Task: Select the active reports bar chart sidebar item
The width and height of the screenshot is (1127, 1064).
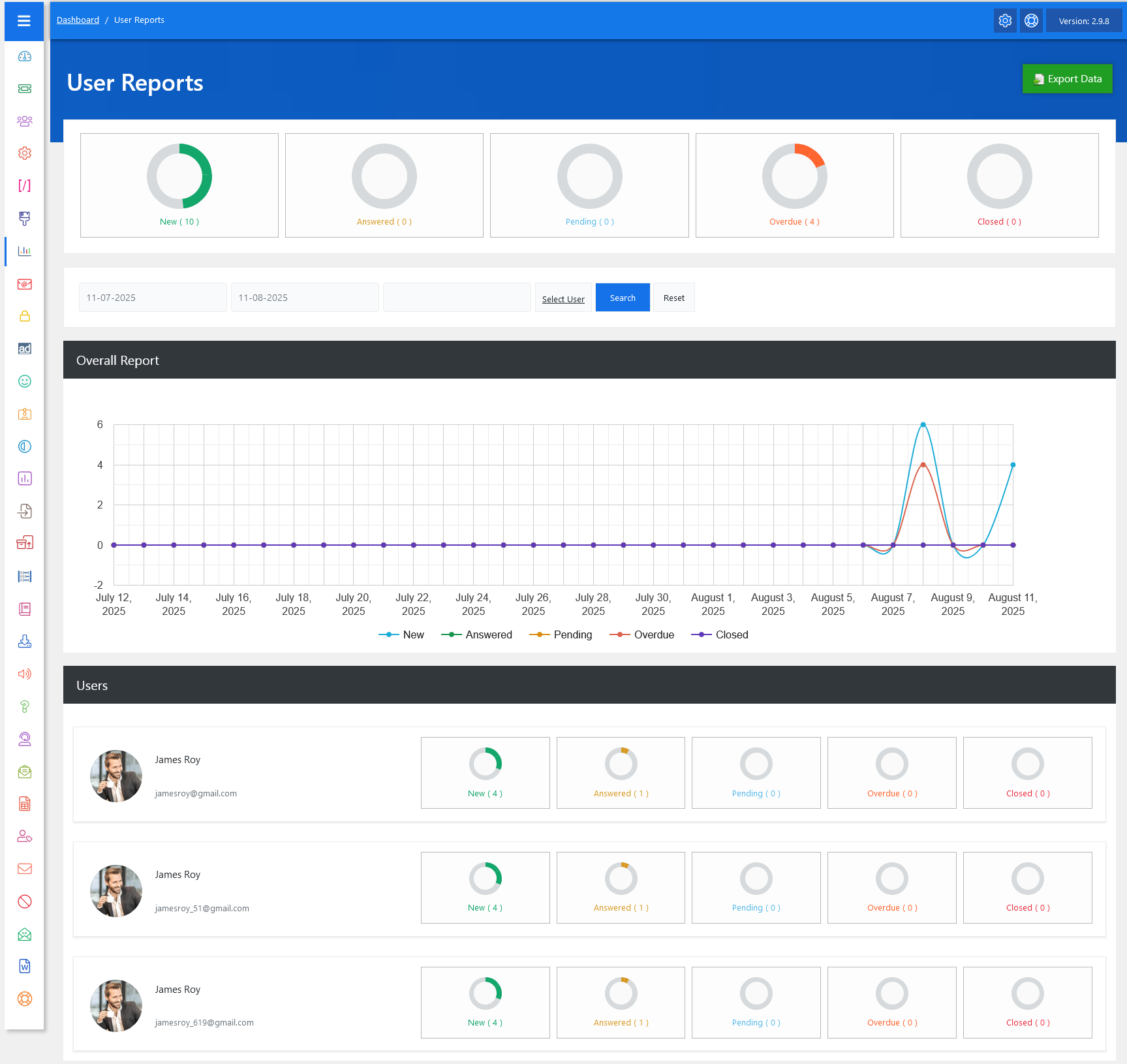Action: tap(25, 251)
